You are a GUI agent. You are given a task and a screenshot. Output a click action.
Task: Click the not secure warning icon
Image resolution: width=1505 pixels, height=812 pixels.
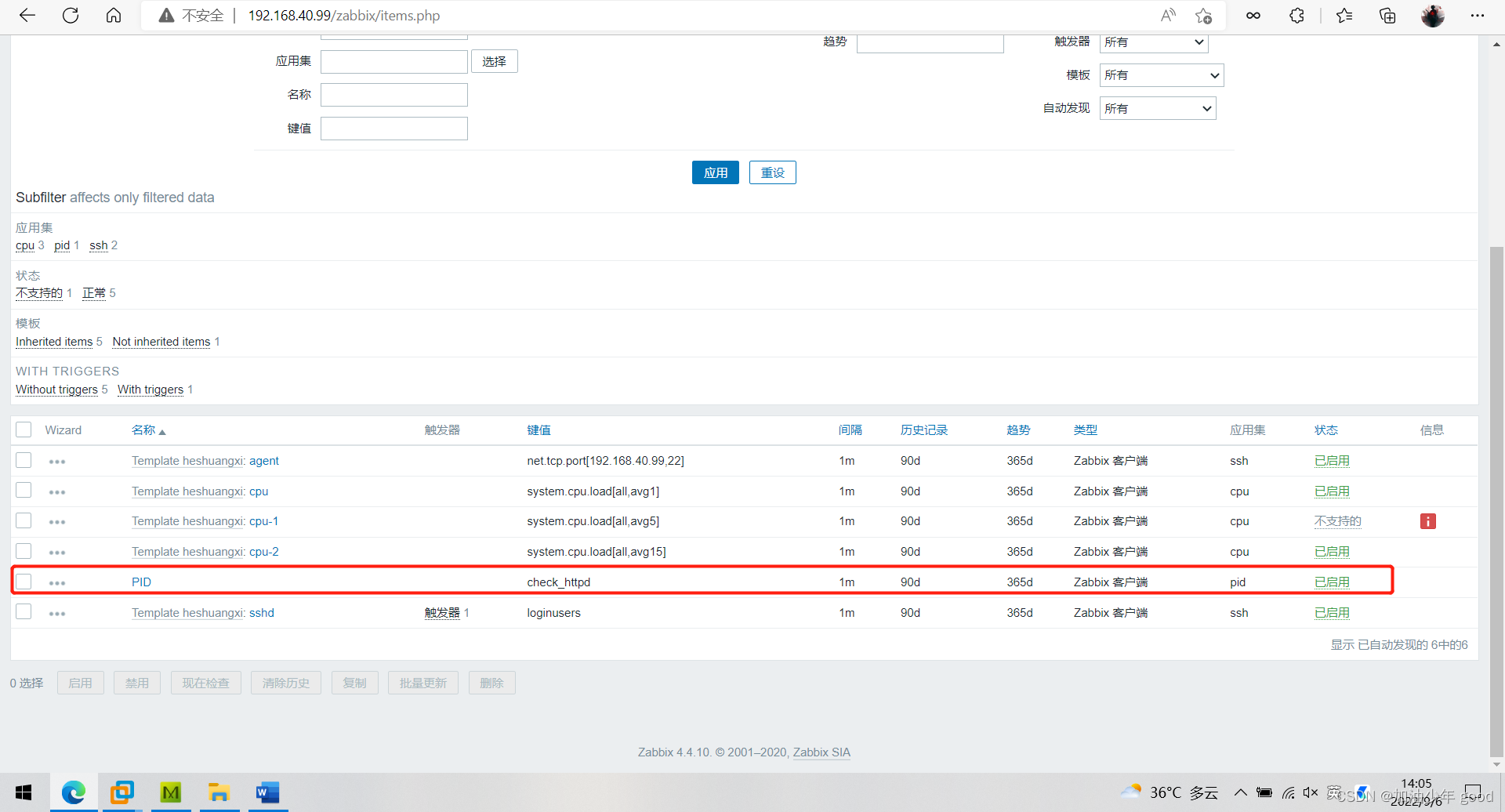(x=166, y=16)
